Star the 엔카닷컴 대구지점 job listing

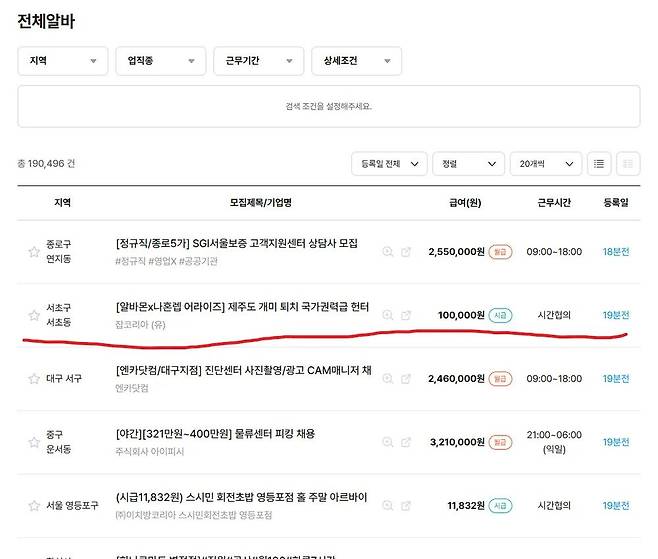click(x=34, y=379)
